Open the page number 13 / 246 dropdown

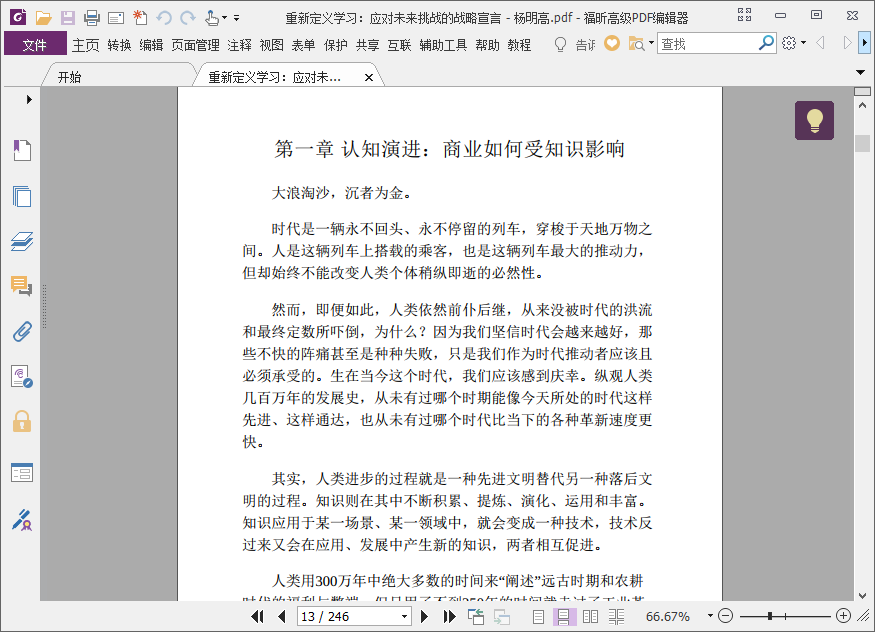[x=405, y=616]
